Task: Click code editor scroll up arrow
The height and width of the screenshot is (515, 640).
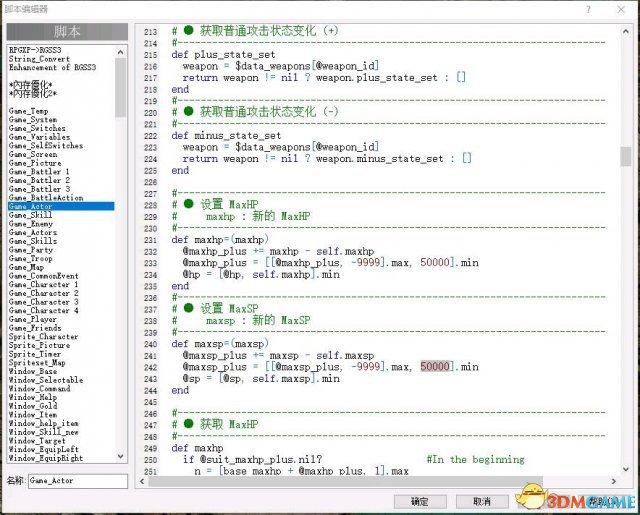Action: point(625,31)
